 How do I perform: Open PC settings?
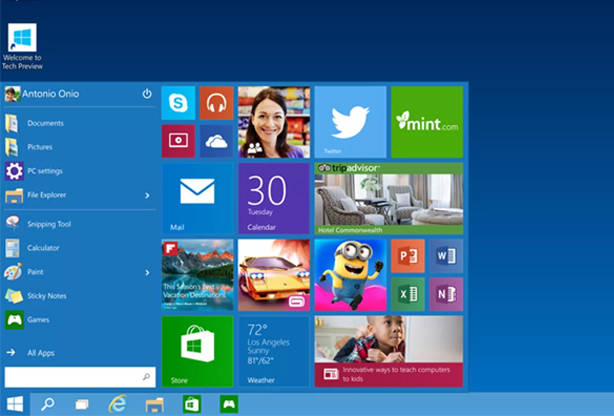click(80, 171)
